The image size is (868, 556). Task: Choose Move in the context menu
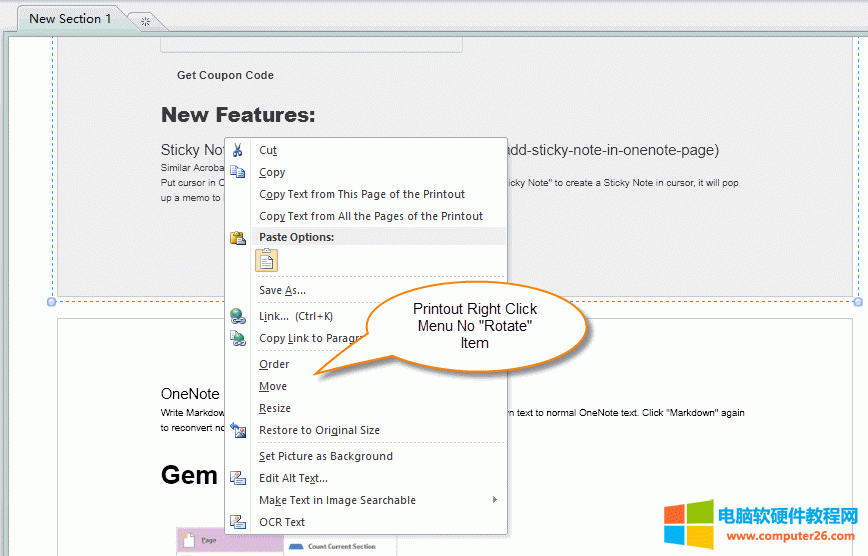pyautogui.click(x=273, y=386)
